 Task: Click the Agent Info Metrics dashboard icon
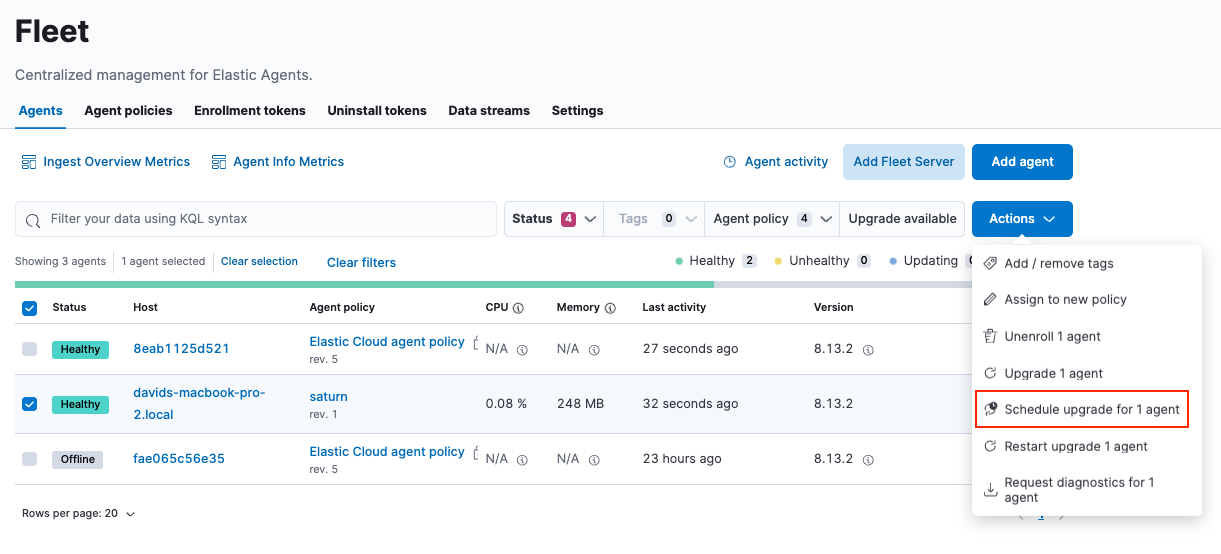tap(219, 162)
